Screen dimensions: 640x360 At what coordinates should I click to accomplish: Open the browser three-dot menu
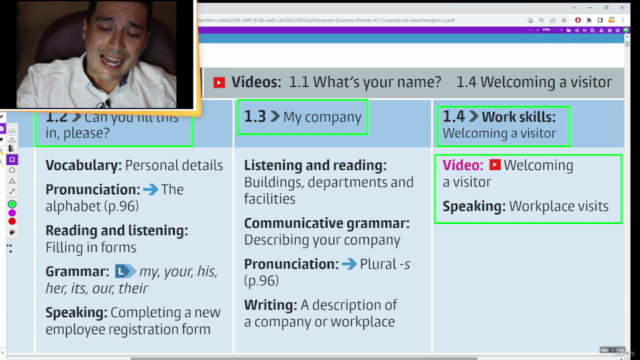[x=623, y=20]
